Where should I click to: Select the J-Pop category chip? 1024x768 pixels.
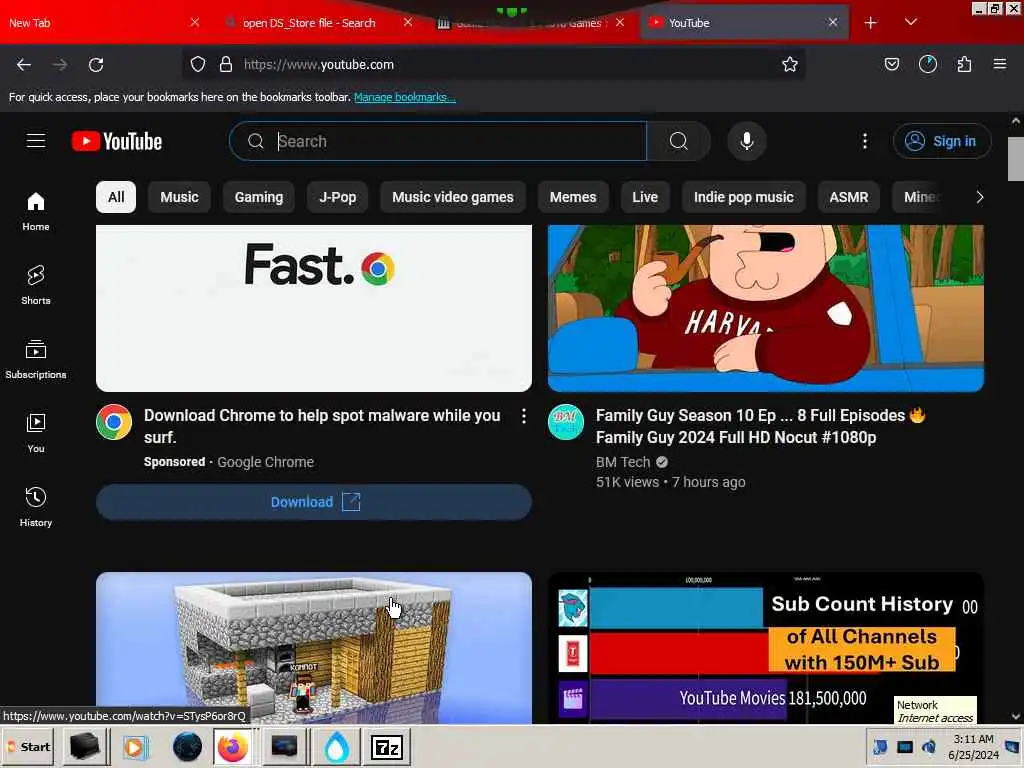(338, 197)
